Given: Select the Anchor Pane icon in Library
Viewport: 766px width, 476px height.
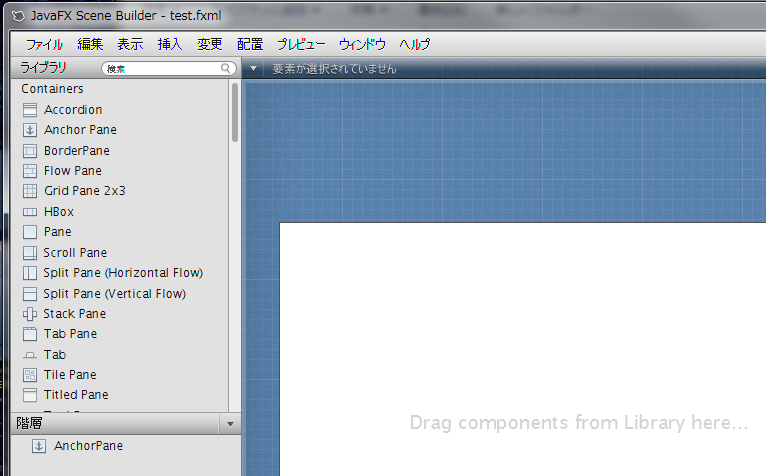Looking at the screenshot, I should 30,130.
